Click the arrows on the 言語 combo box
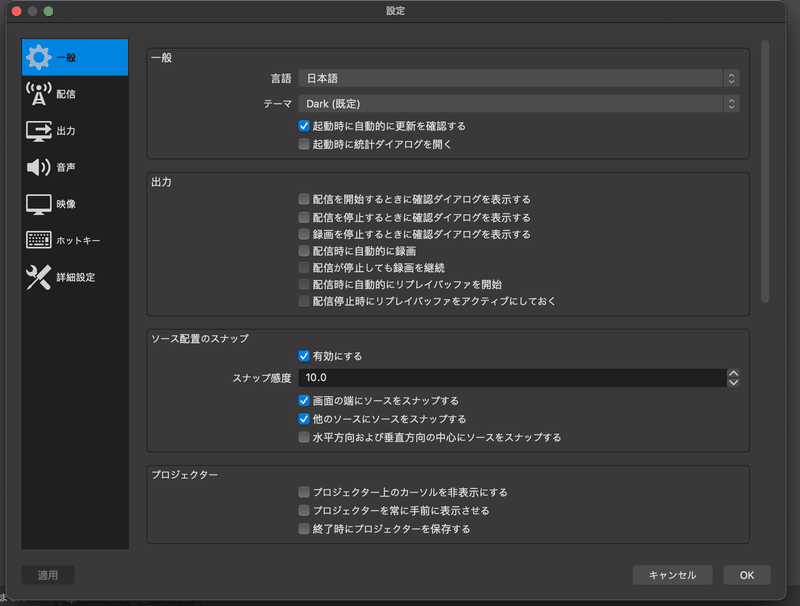 click(731, 78)
